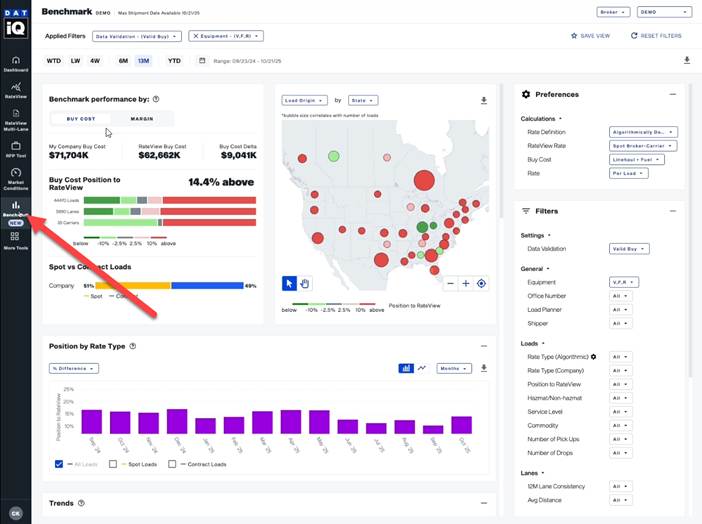Screen dimensions: 702x524
Task: Click the Save View button
Action: 590,36
